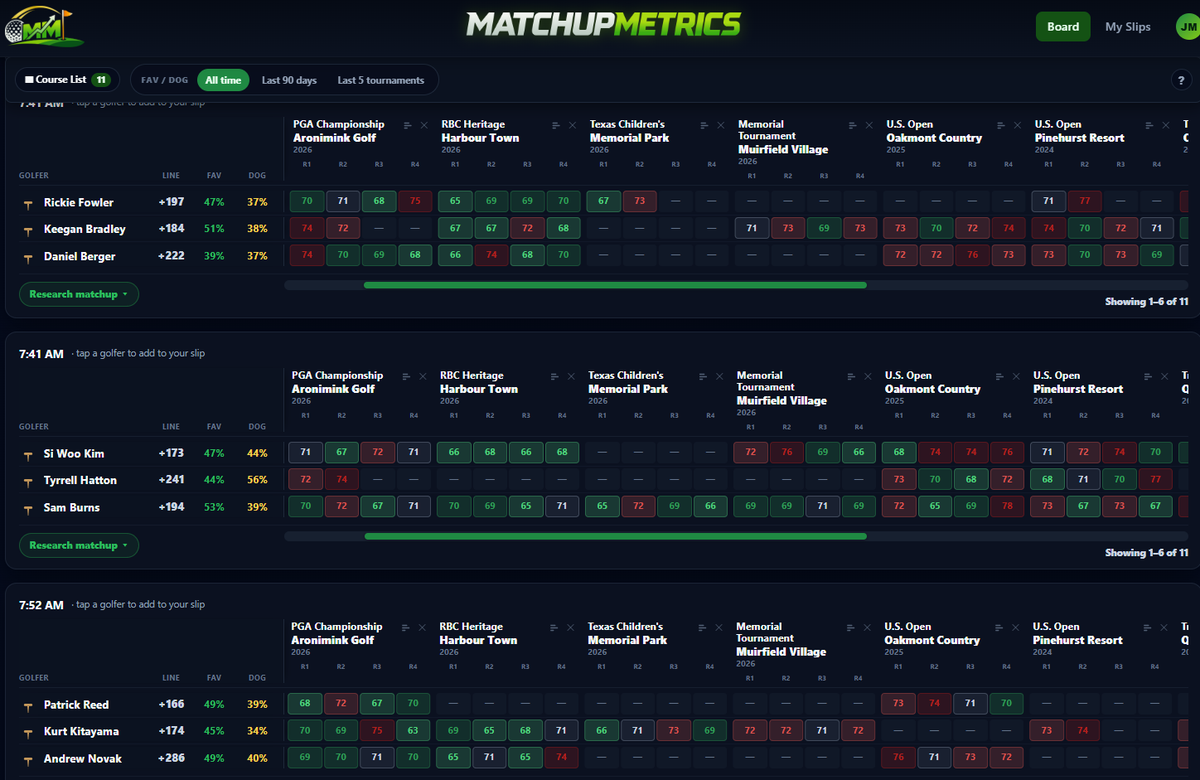Click the tee icon next to Patrick Reed

29,705
